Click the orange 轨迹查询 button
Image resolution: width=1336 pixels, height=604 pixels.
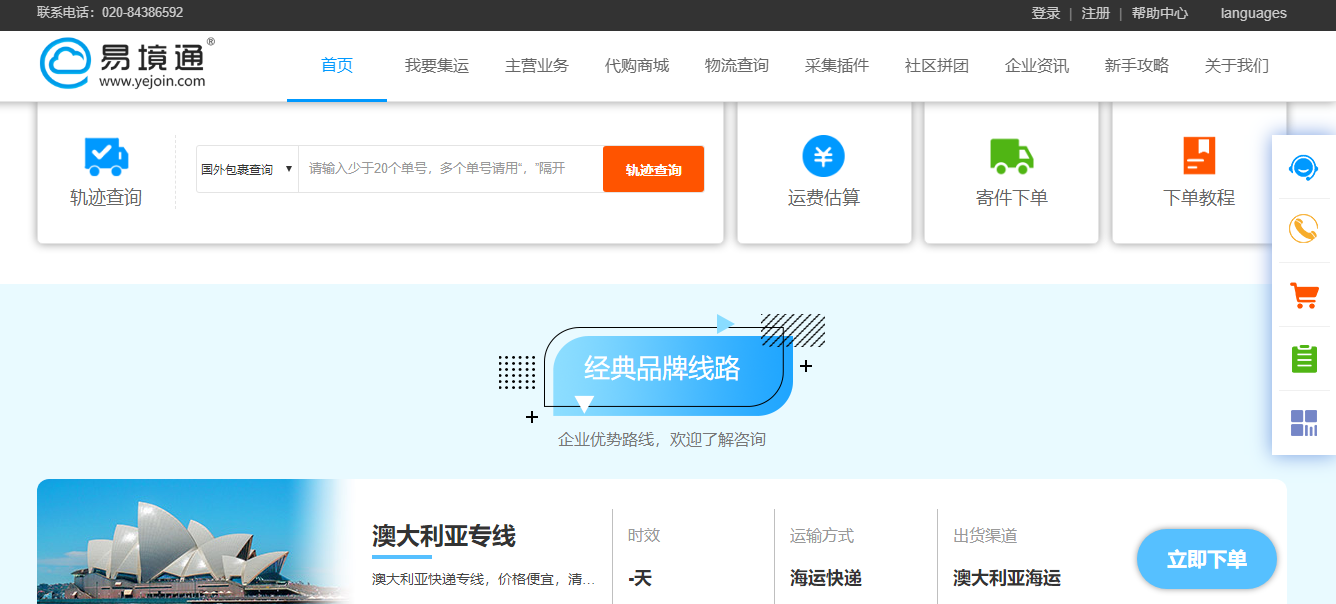point(653,169)
